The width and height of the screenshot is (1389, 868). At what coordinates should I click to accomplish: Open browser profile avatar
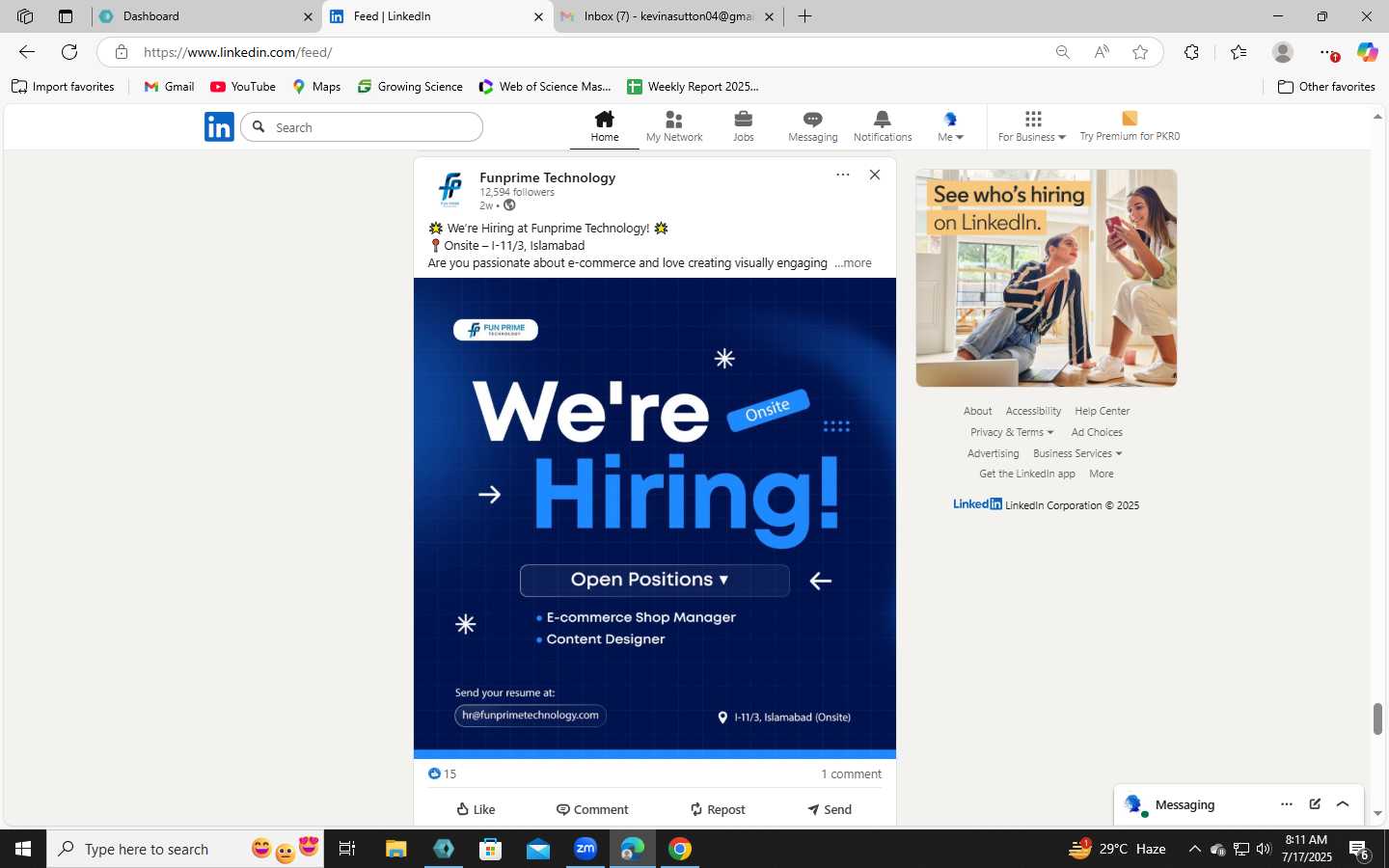point(1282,52)
